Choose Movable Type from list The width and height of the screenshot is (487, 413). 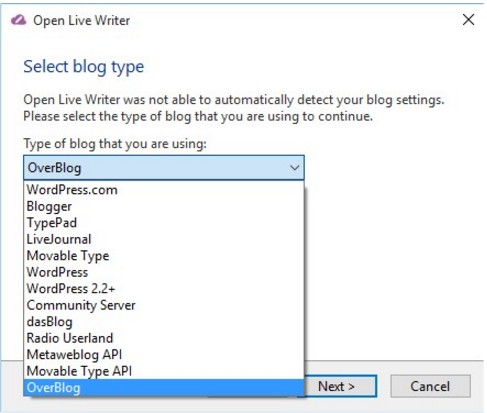(x=164, y=256)
